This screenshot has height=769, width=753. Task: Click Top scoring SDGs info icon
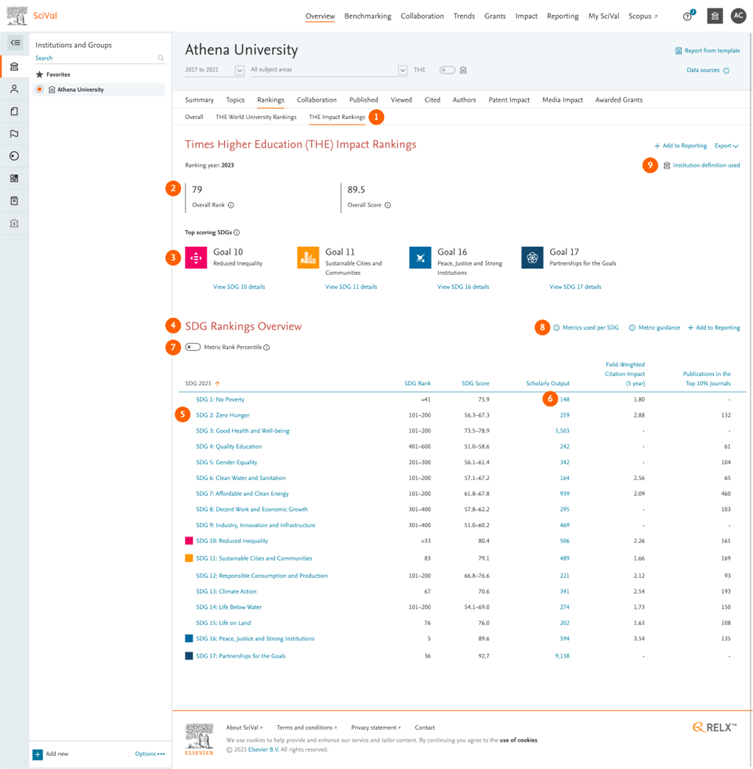(x=237, y=232)
